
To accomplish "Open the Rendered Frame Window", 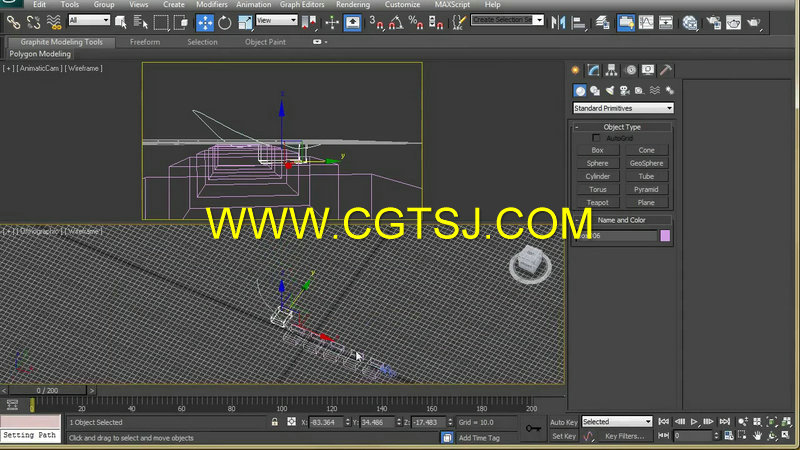I will [733, 22].
